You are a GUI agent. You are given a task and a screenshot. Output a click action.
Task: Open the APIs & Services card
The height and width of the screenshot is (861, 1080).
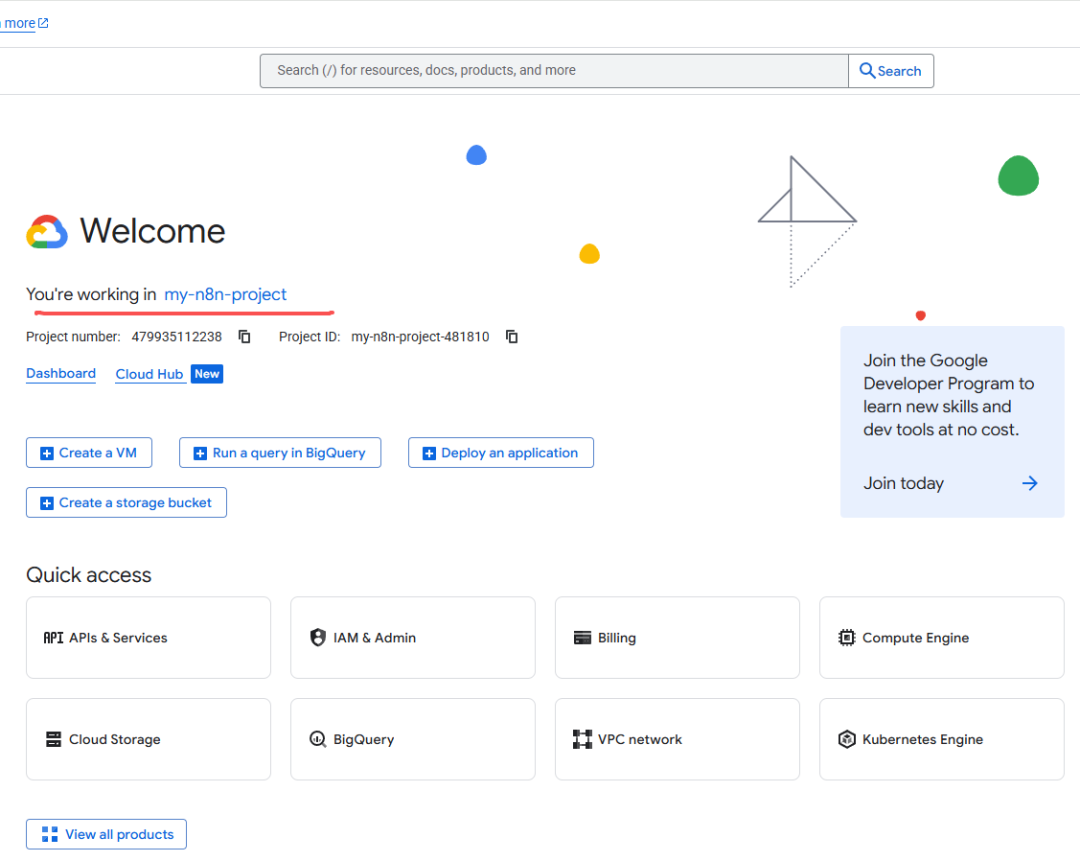148,638
